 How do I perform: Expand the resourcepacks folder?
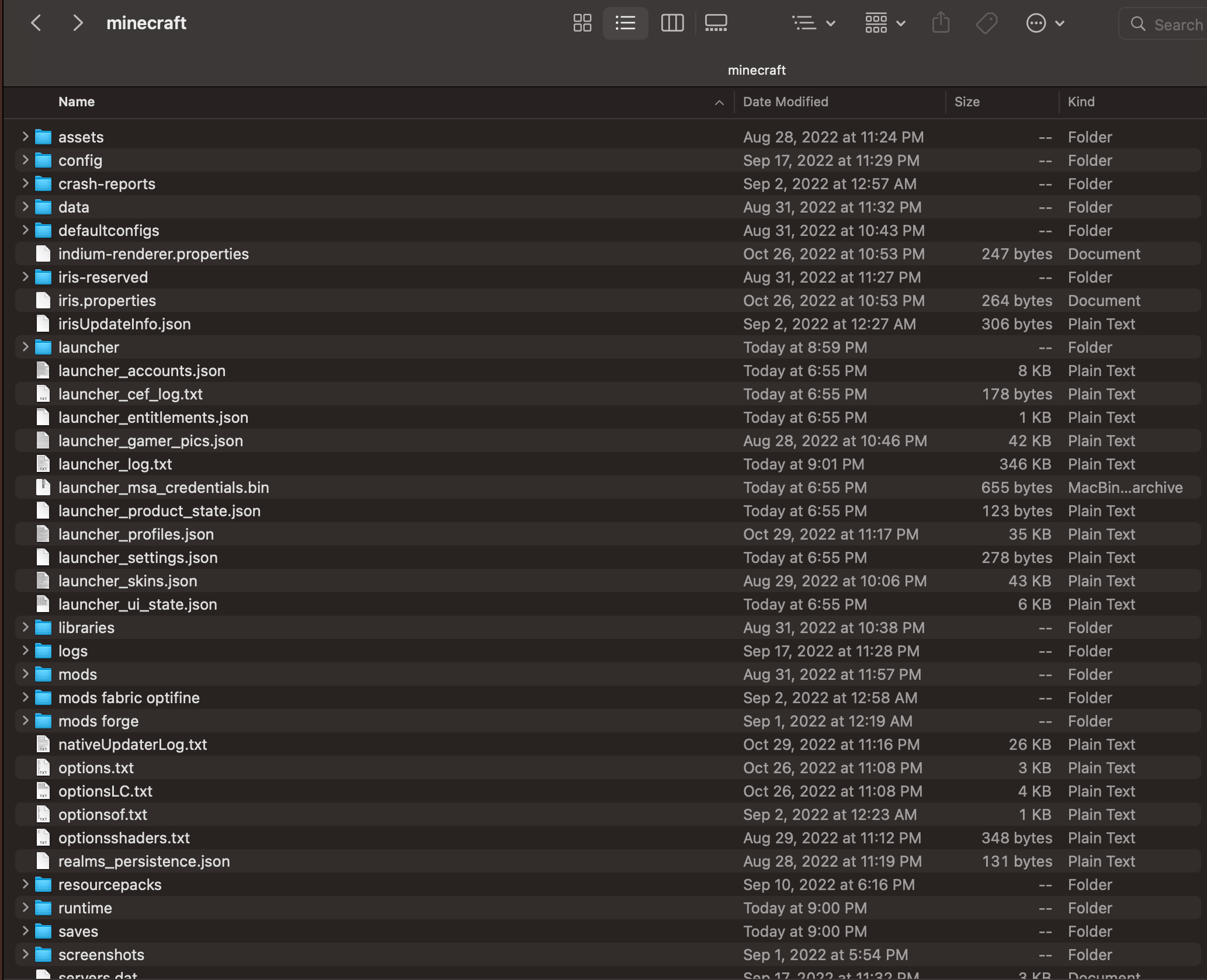tap(25, 884)
